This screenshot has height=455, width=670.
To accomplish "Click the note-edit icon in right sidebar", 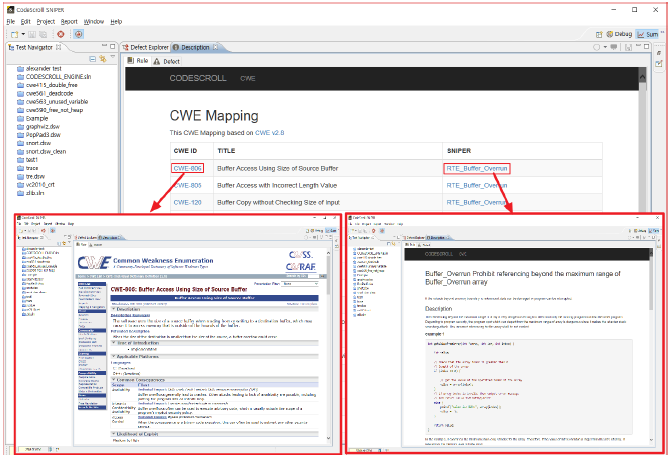I will click(659, 64).
